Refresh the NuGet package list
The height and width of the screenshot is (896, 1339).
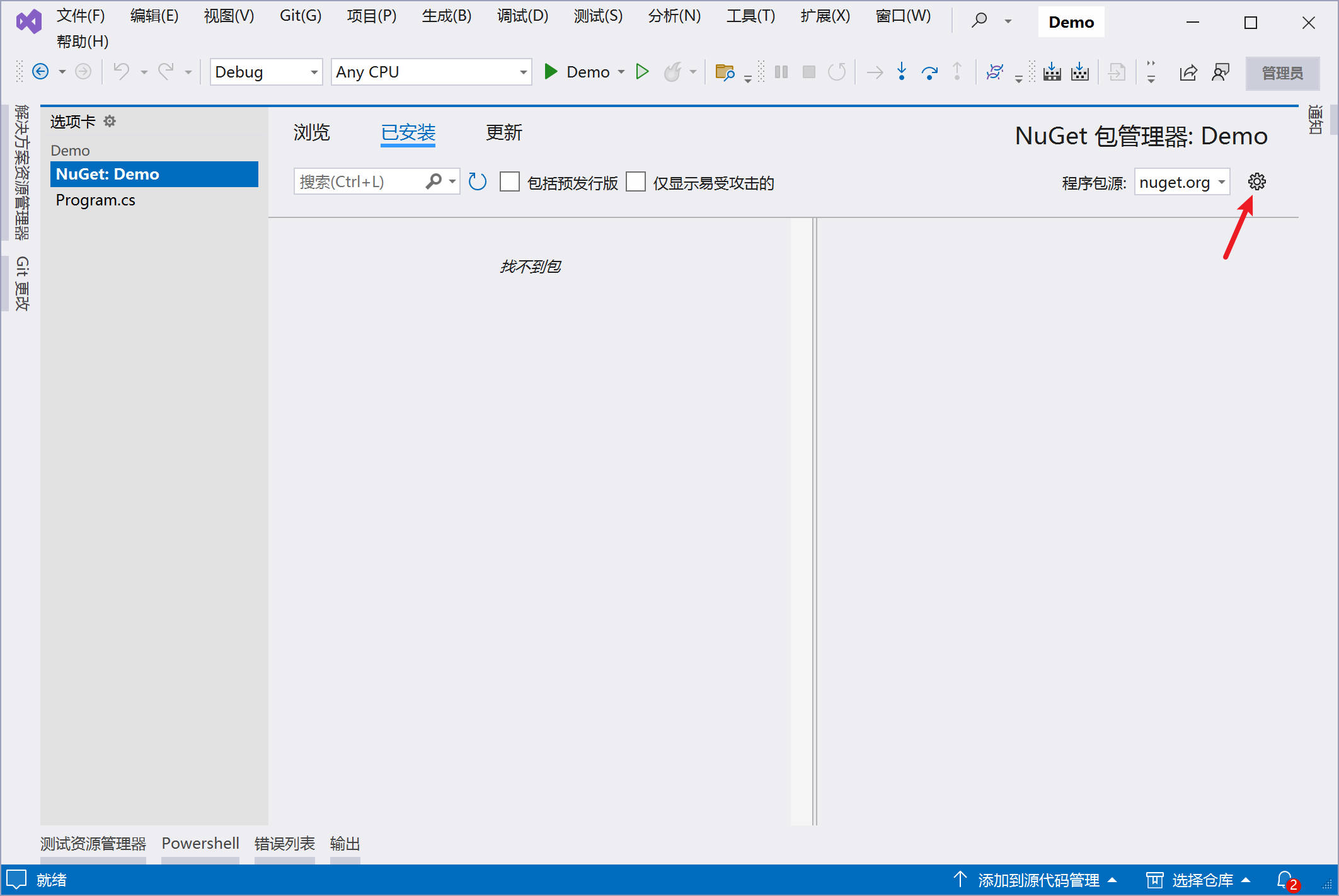[478, 182]
